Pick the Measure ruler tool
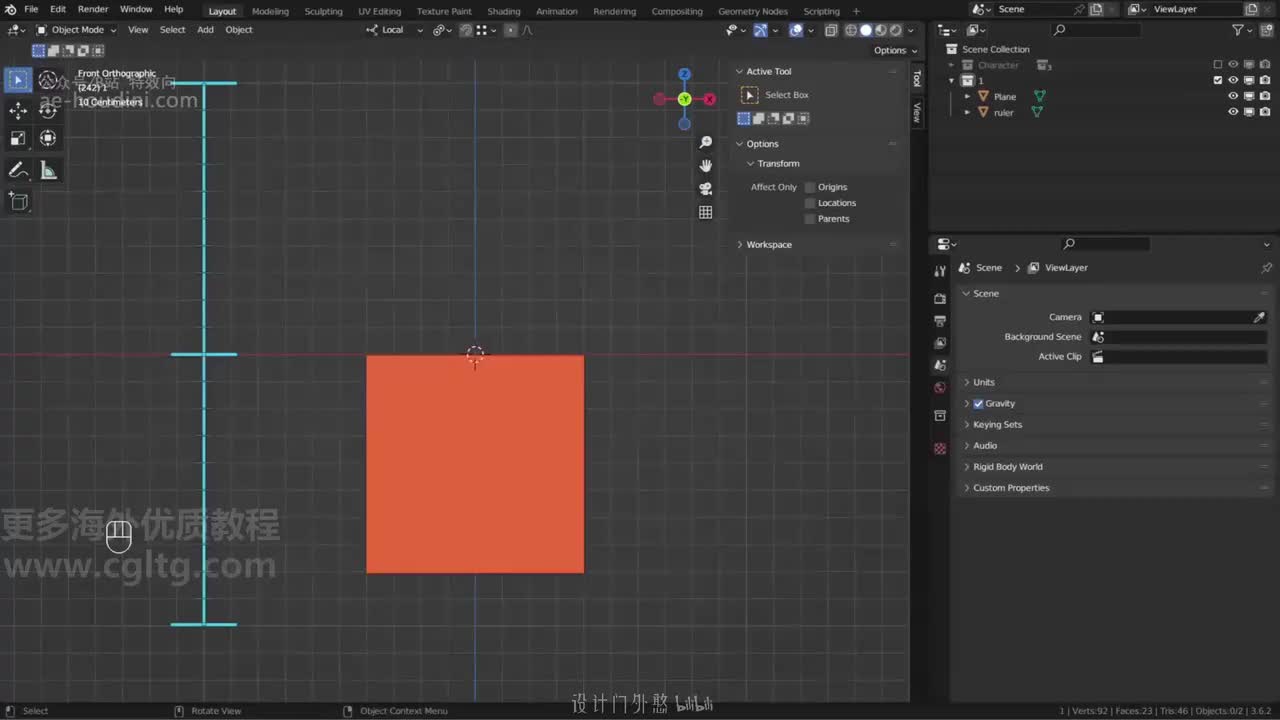Screen dimensions: 1280x720 coord(48,171)
